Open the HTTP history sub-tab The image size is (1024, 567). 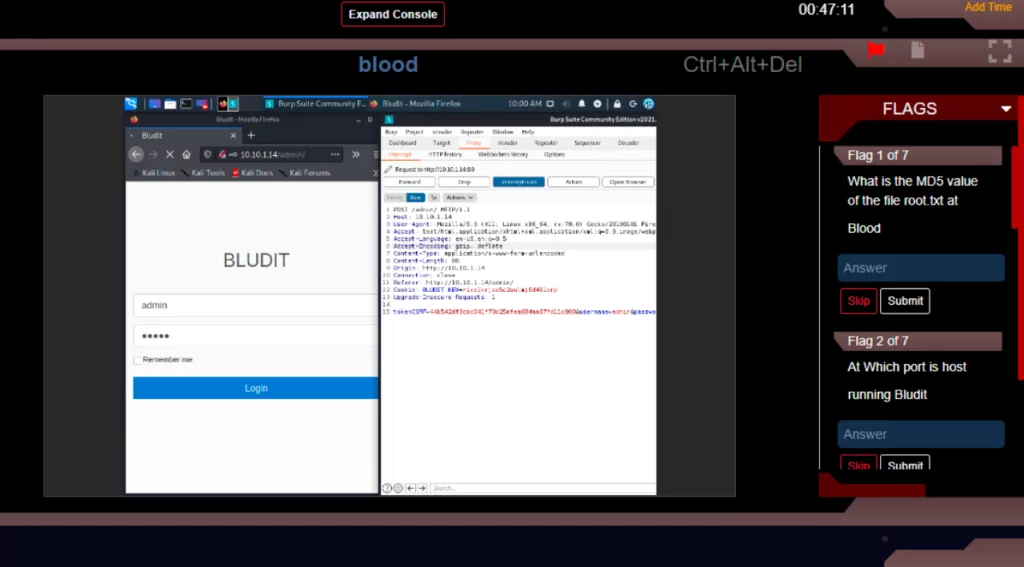pos(445,155)
